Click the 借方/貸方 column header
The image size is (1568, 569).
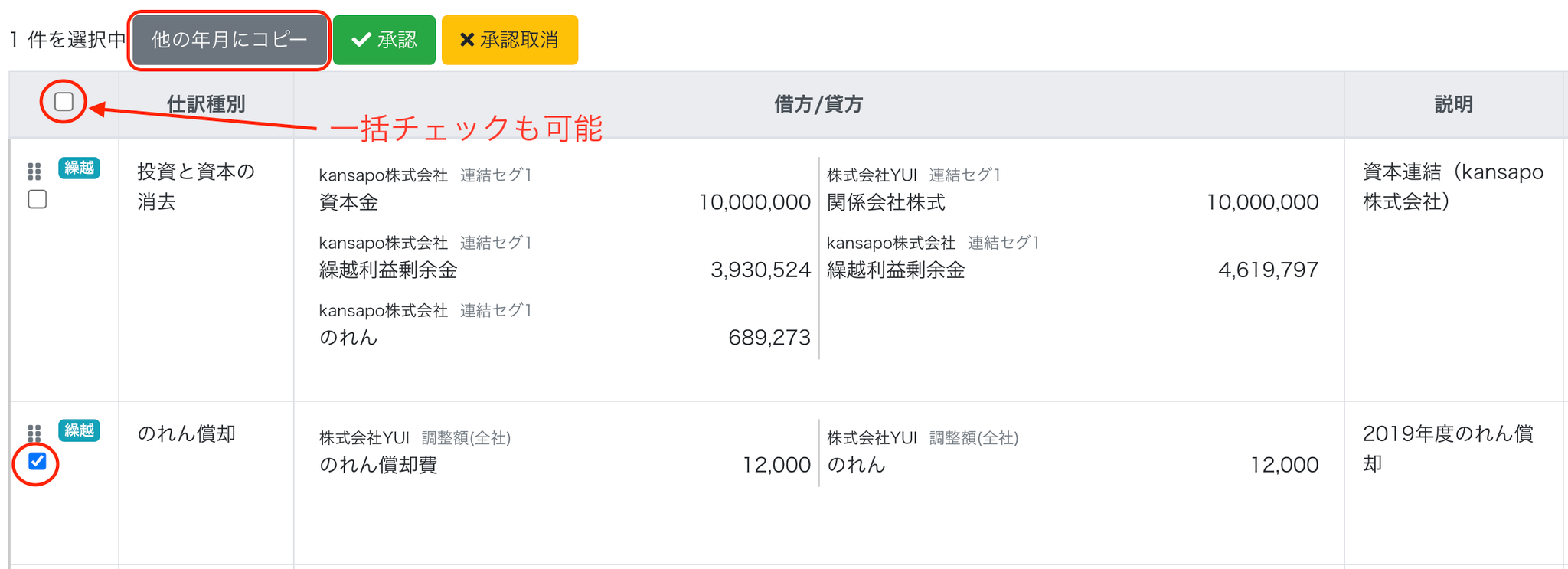[818, 104]
